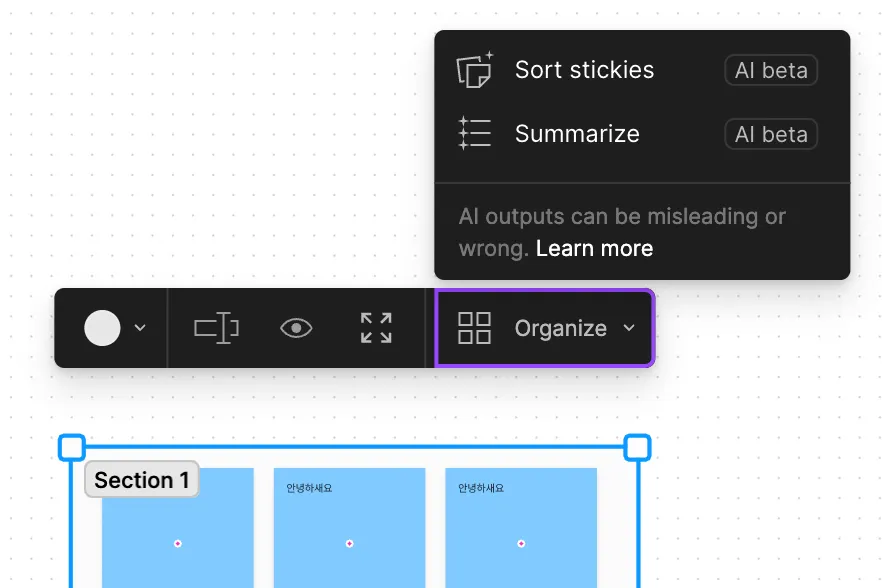Collapse the Organize dropdown chevron
This screenshot has width=882, height=588.
pyautogui.click(x=629, y=328)
